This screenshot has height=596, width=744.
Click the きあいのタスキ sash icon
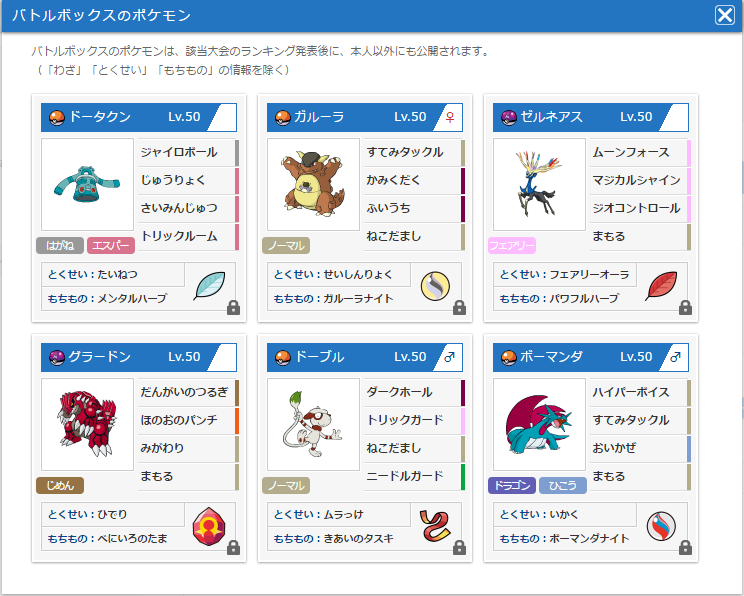point(435,526)
